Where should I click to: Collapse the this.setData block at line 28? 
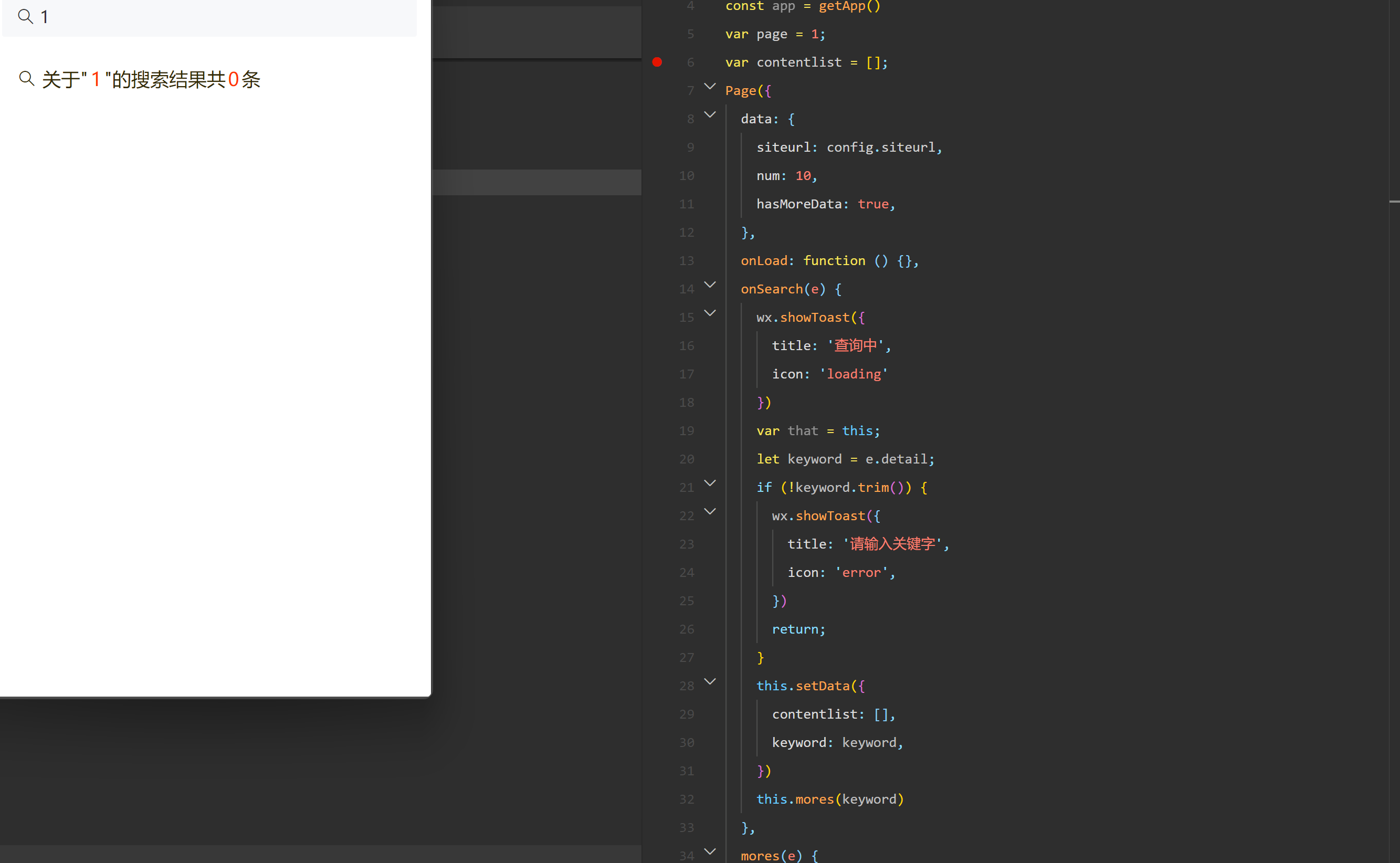709,681
